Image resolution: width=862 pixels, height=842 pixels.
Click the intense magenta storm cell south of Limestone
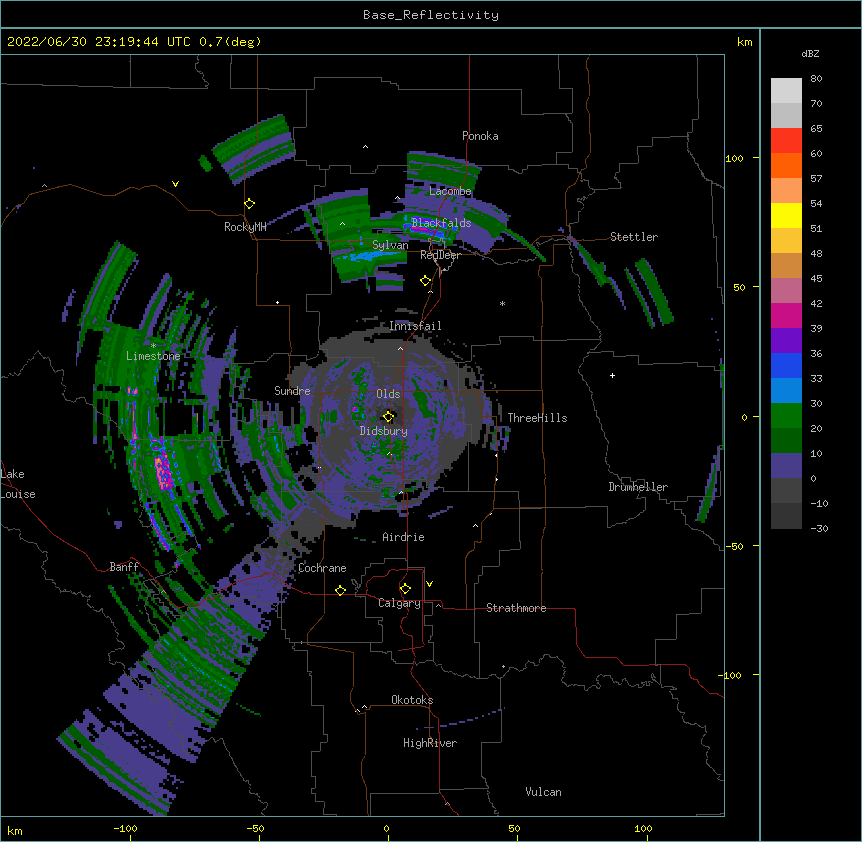[x=163, y=473]
